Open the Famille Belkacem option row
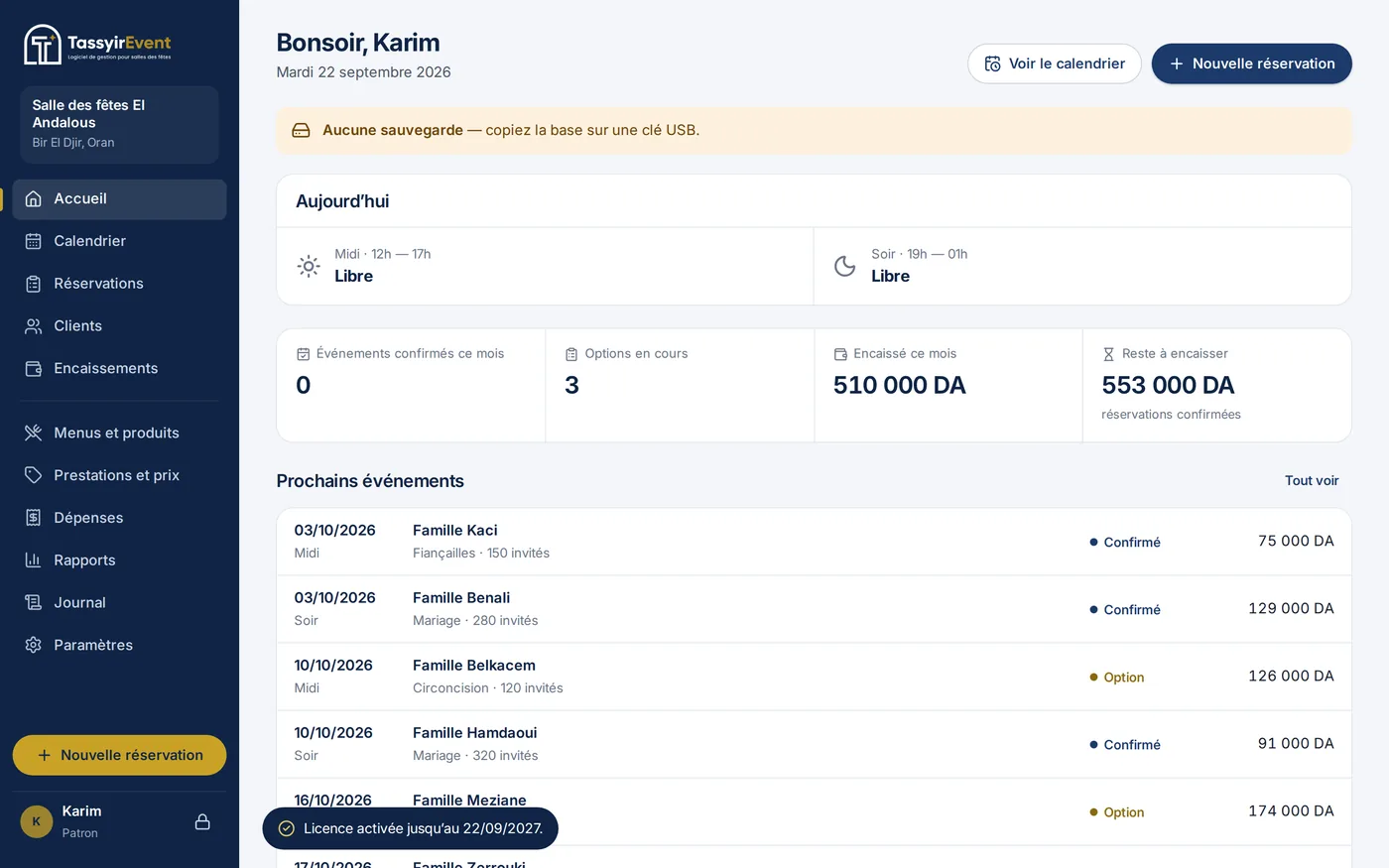Screen dimensions: 1389x868 (x=814, y=677)
